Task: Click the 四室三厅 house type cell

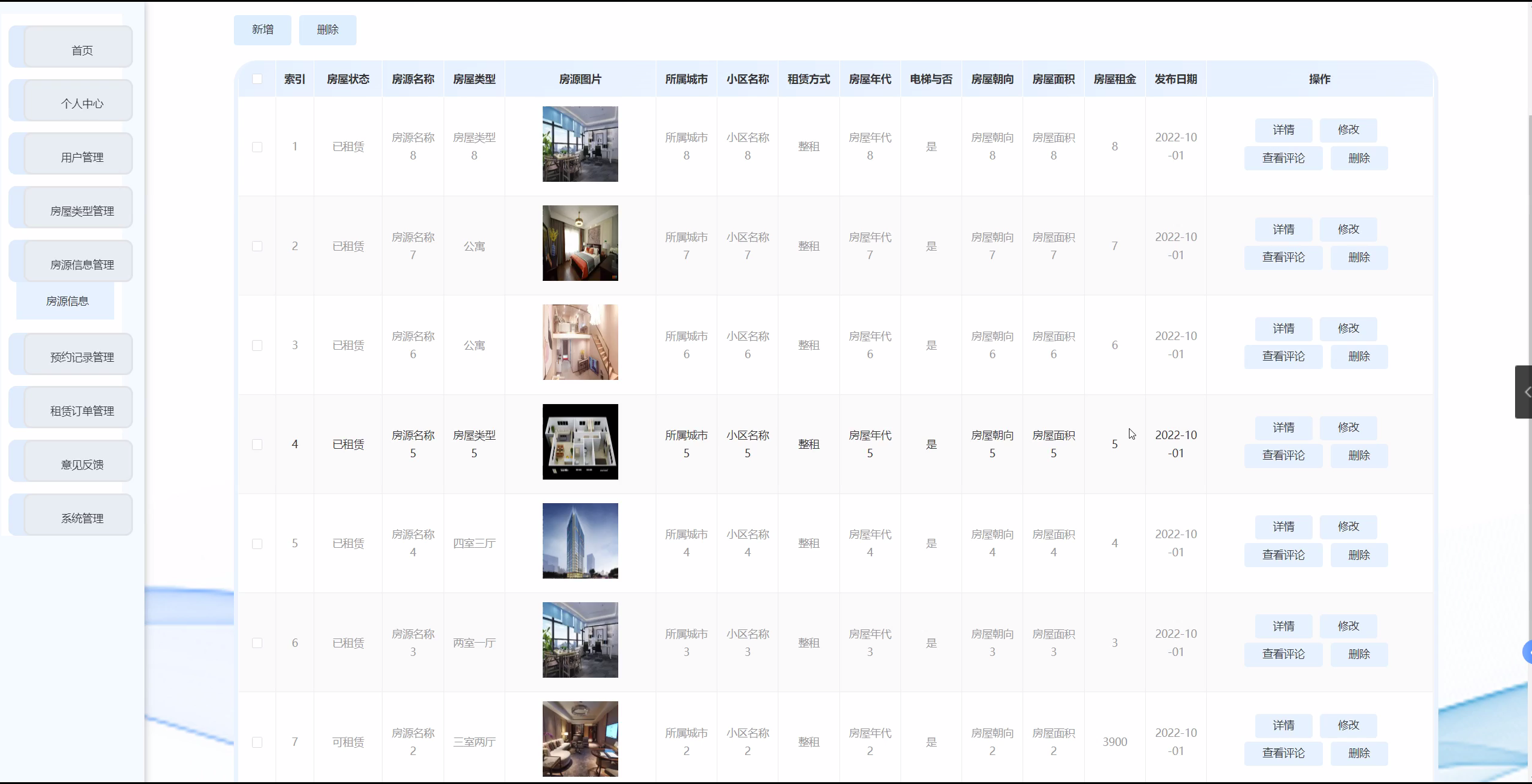Action: coord(474,544)
